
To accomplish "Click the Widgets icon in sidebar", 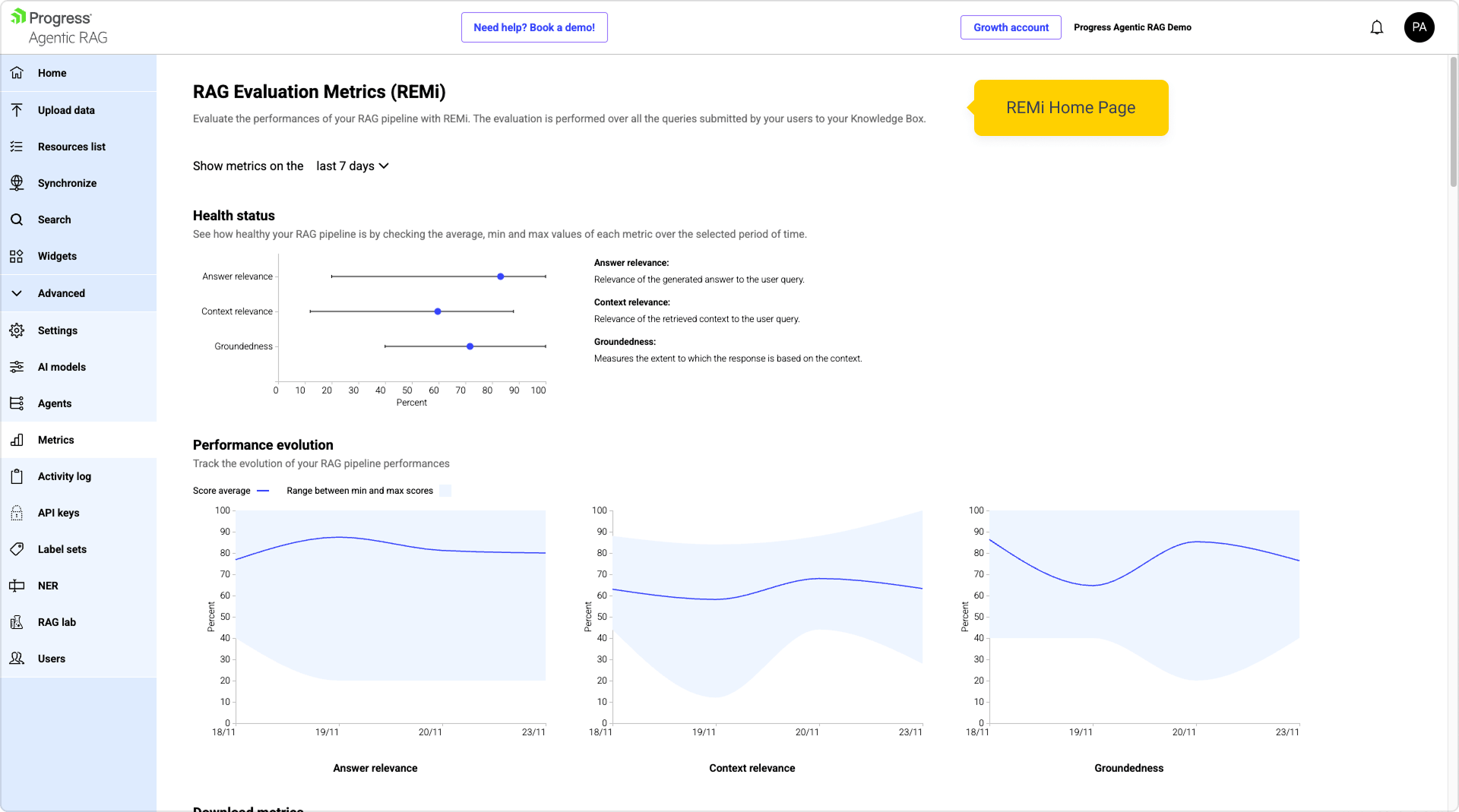I will click(17, 256).
